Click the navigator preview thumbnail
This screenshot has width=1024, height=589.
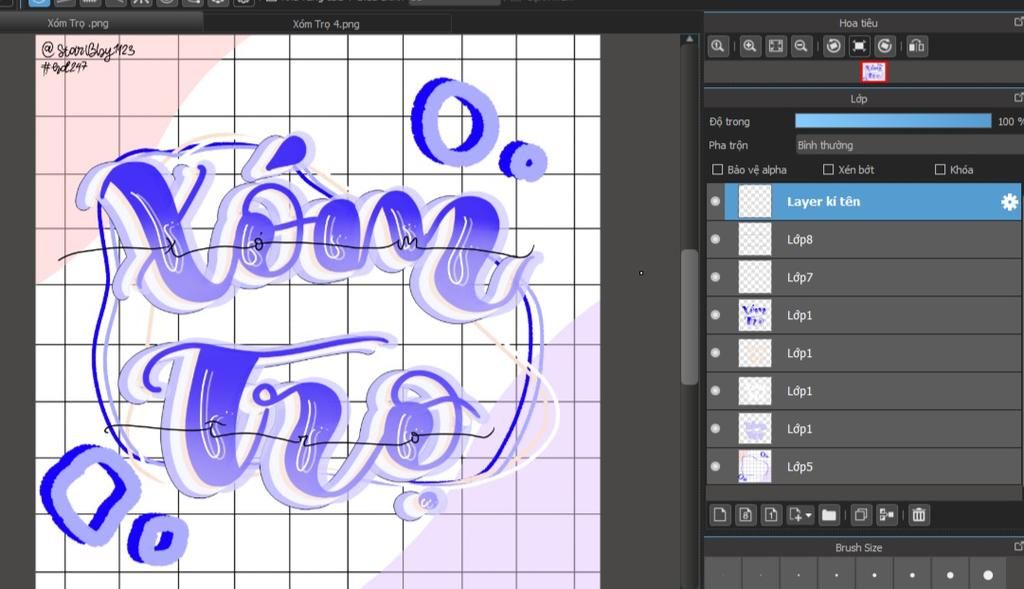(x=874, y=72)
